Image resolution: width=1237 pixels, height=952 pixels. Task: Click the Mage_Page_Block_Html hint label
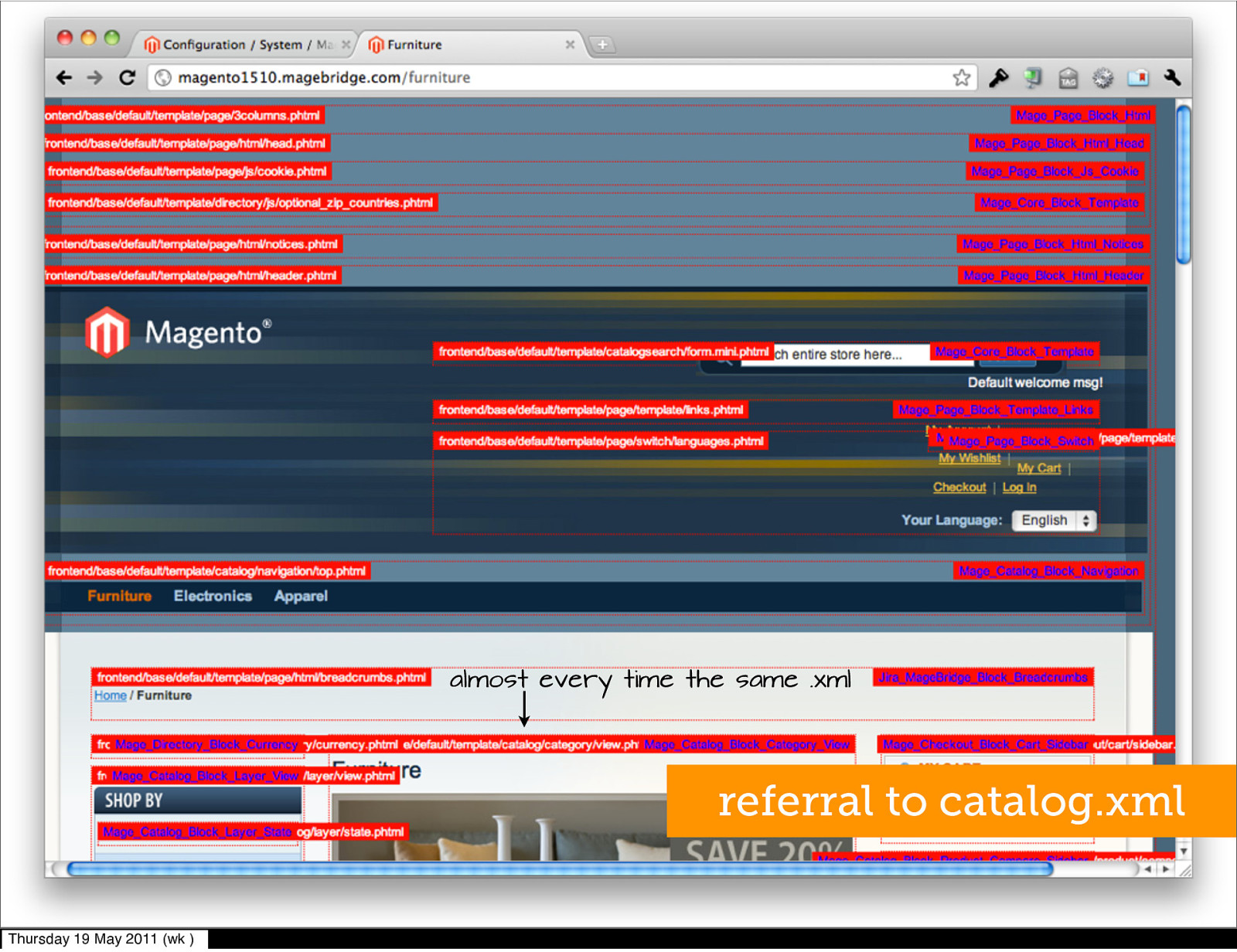pos(1083,115)
